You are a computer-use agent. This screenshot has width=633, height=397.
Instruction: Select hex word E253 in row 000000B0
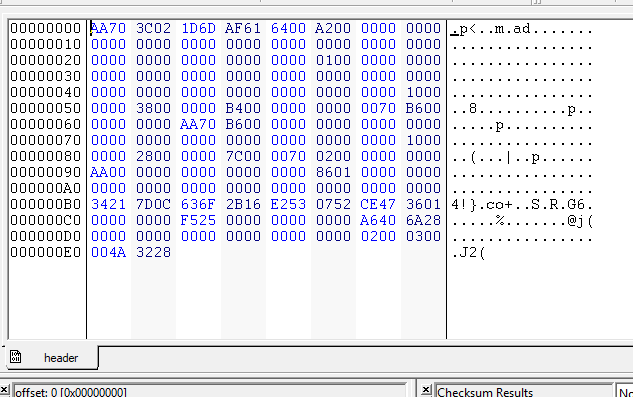tap(288, 204)
